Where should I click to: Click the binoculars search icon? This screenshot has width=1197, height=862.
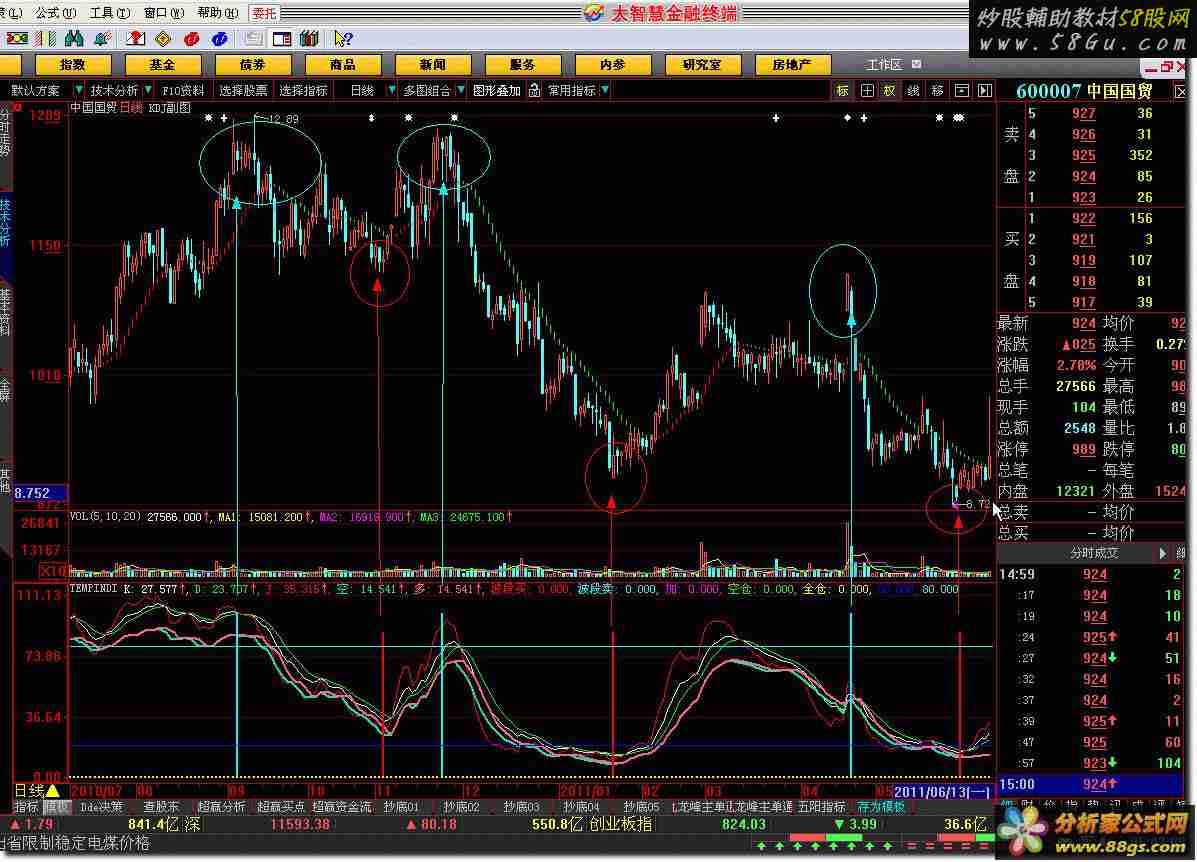[x=74, y=38]
